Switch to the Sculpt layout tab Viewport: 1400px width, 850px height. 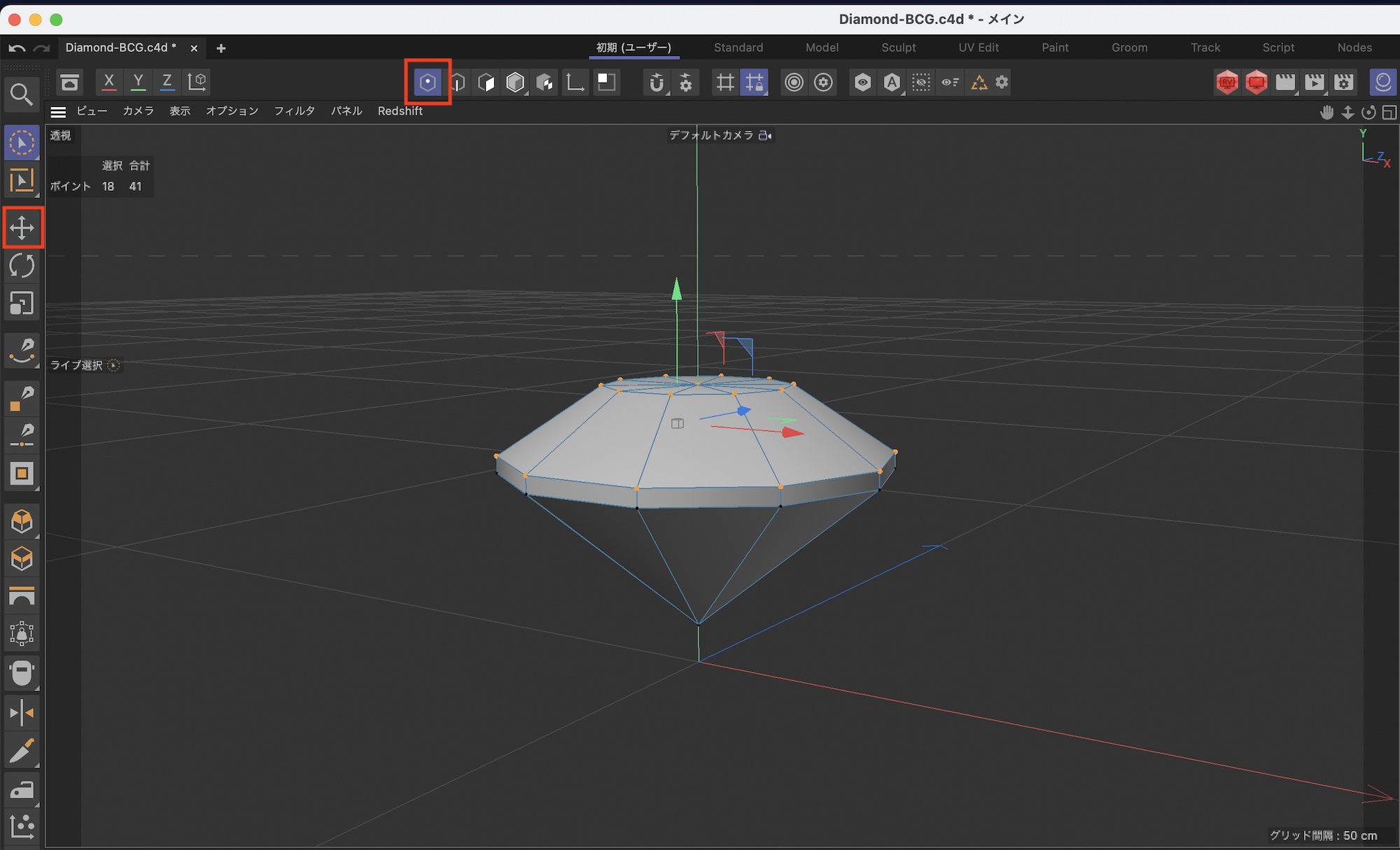[x=898, y=48]
